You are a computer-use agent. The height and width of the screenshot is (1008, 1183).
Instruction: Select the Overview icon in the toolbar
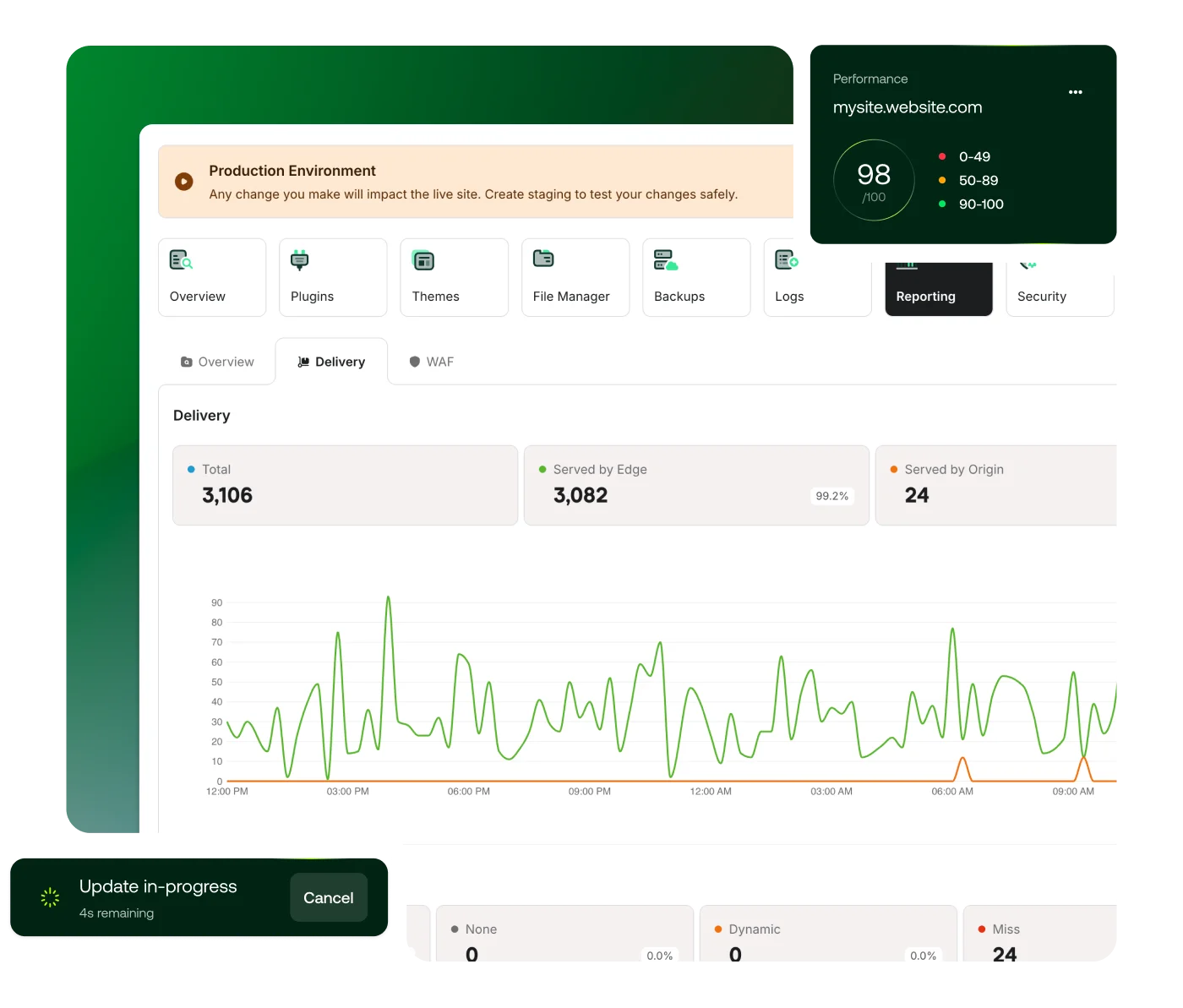point(180,259)
